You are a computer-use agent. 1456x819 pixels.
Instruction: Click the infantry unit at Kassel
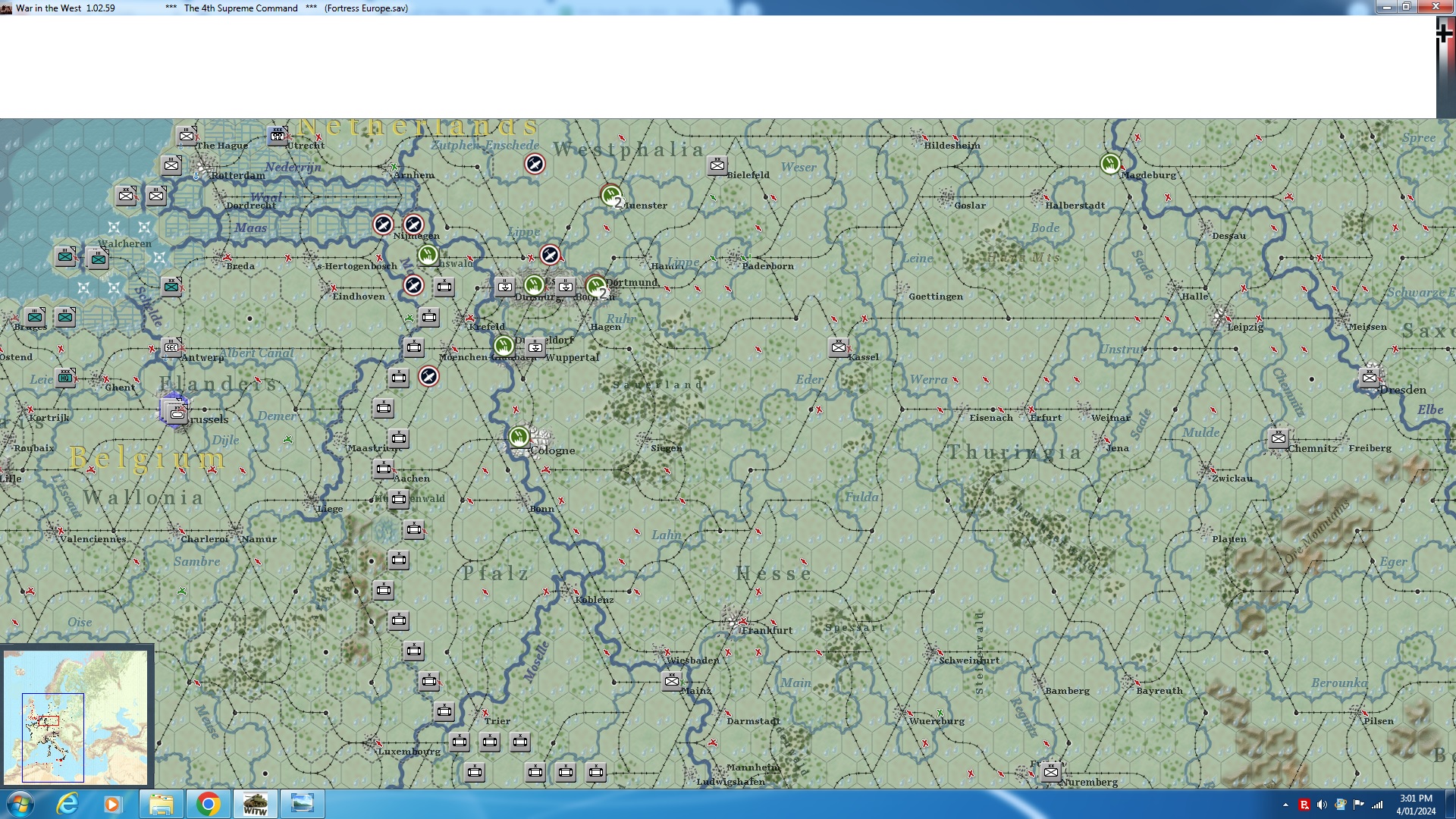(x=839, y=347)
